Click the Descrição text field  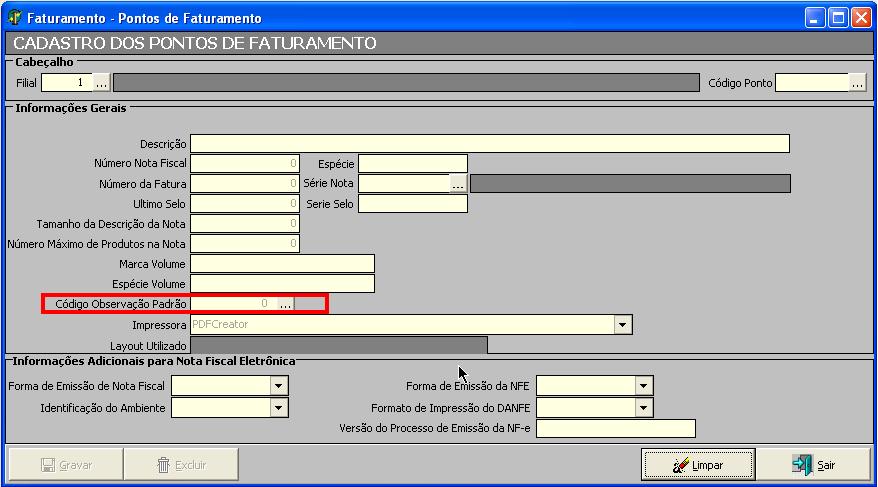489,144
